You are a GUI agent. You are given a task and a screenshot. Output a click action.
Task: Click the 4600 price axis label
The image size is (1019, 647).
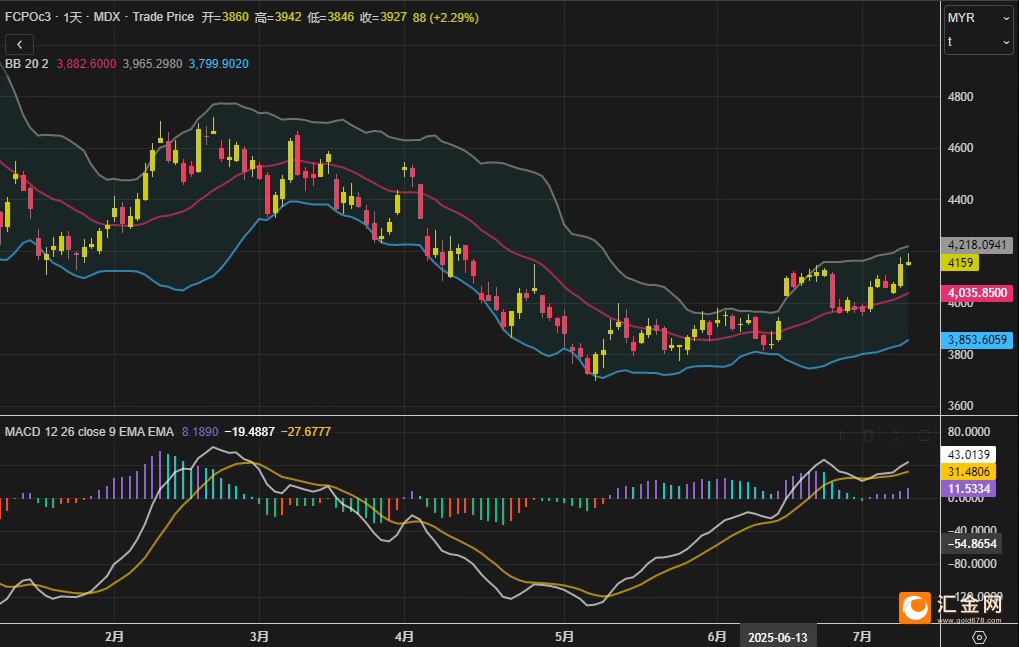pyautogui.click(x=961, y=147)
